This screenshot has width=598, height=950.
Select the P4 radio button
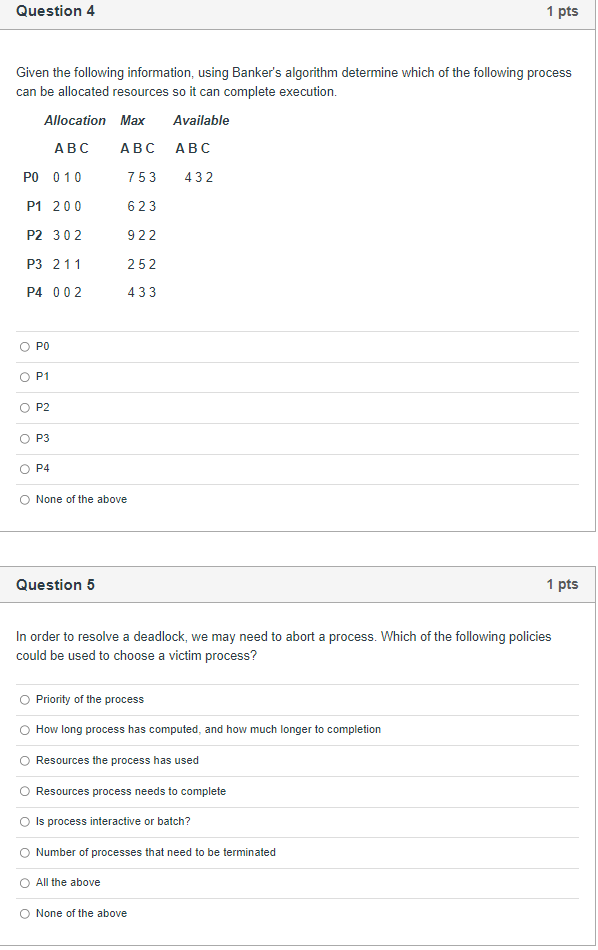click(24, 468)
